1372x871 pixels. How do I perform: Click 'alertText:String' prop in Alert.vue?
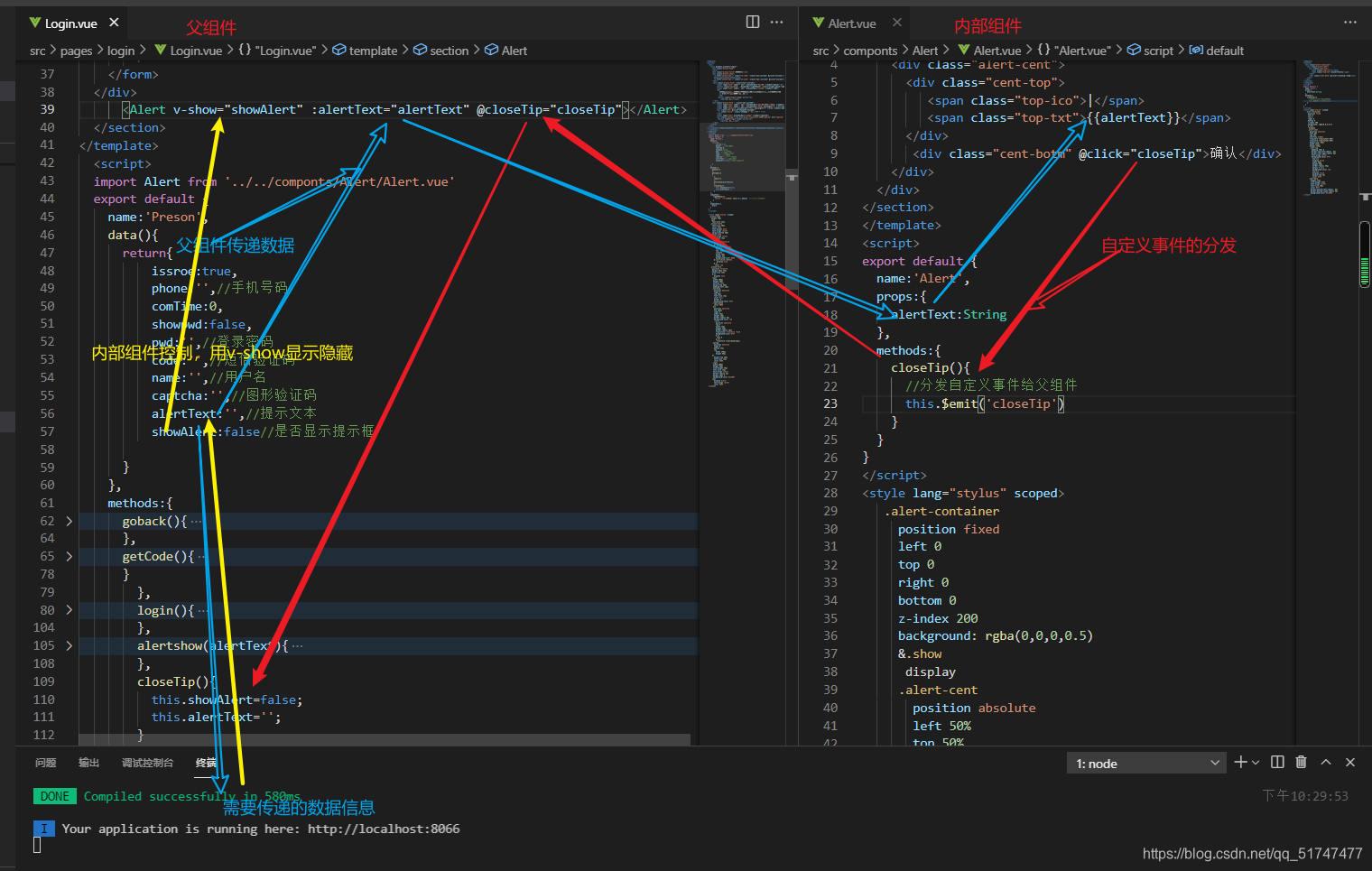click(949, 314)
